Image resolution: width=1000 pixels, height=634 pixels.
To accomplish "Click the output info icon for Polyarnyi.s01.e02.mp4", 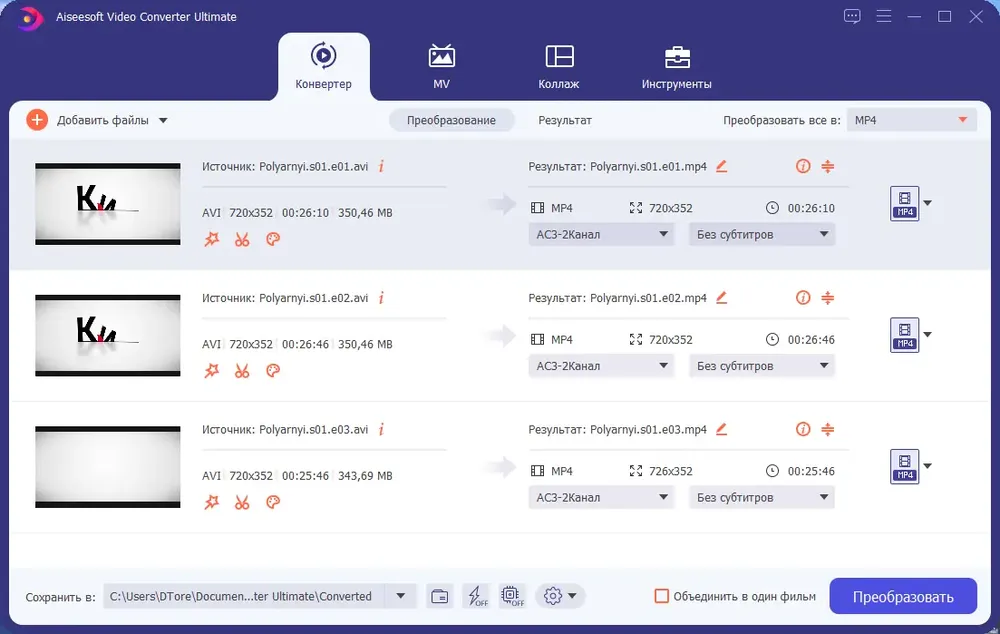I will (x=802, y=298).
